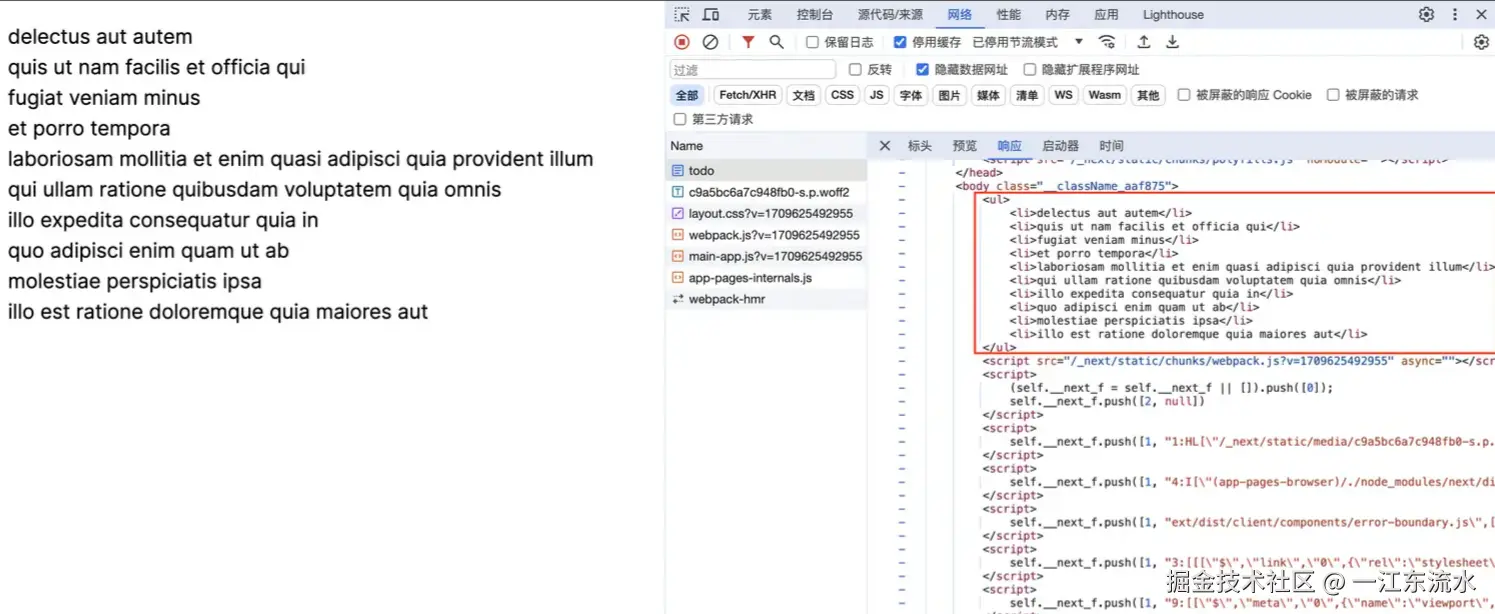Filter requests by 其他 Other
The width and height of the screenshot is (1495, 614).
point(1148,95)
